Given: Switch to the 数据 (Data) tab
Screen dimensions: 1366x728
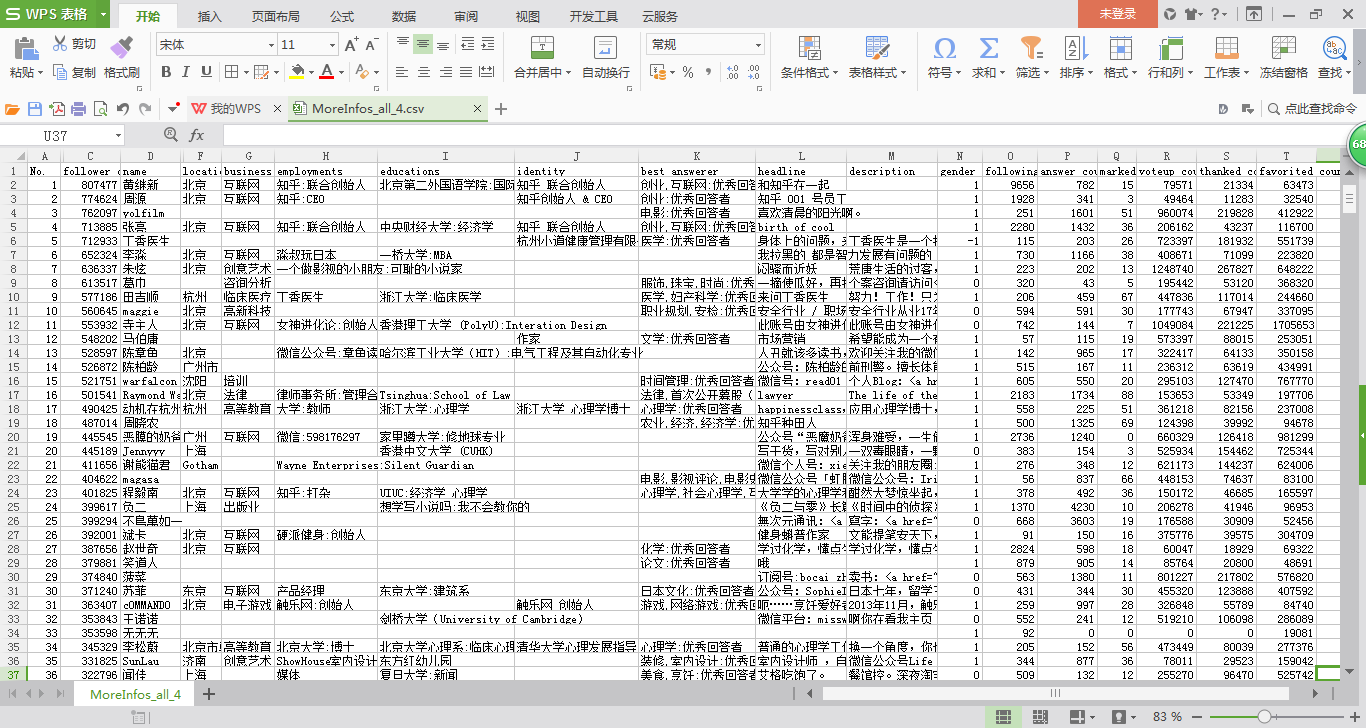Looking at the screenshot, I should pyautogui.click(x=404, y=16).
